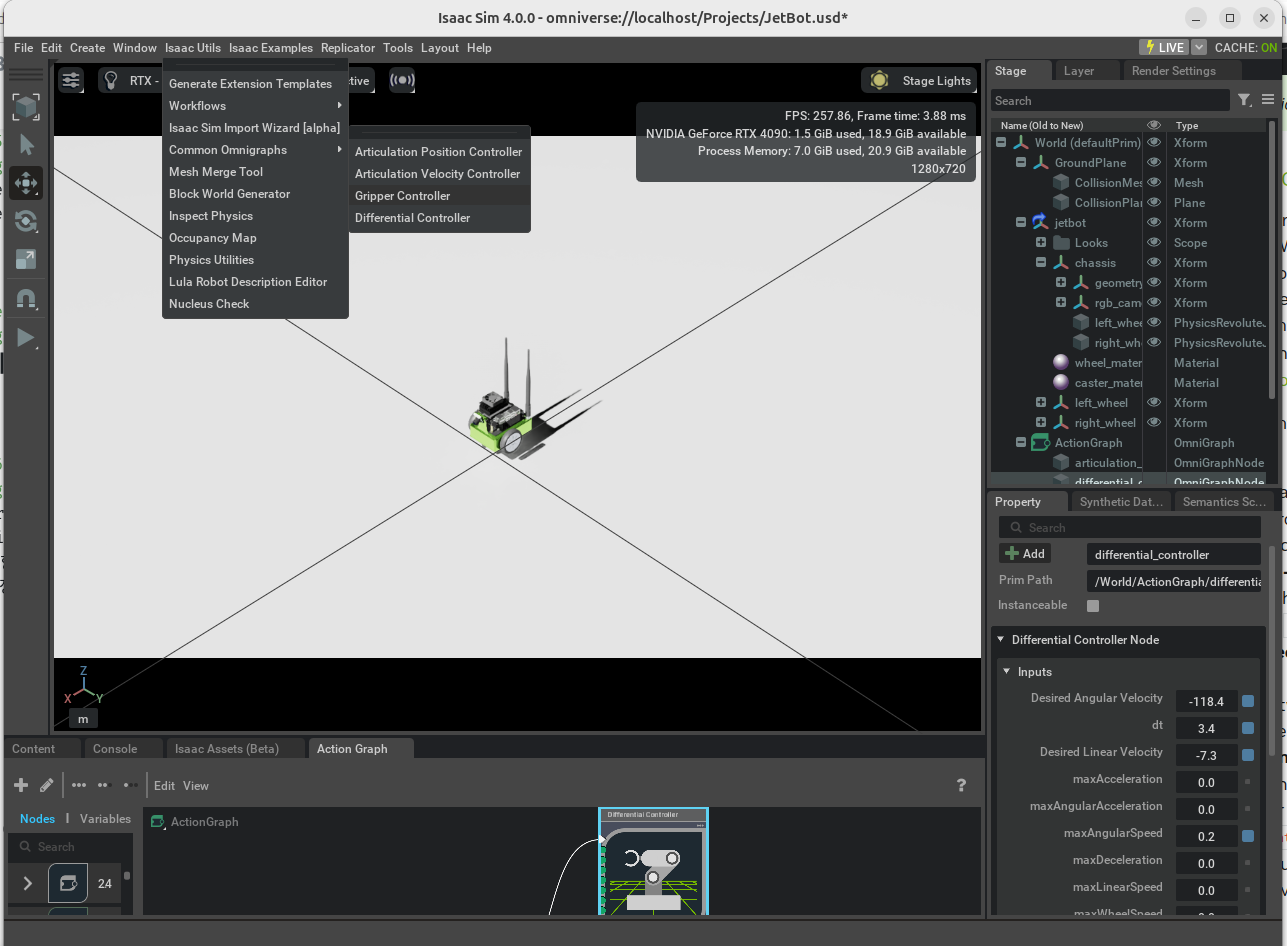Click the jetbot prim icon in Stage

tap(1040, 223)
